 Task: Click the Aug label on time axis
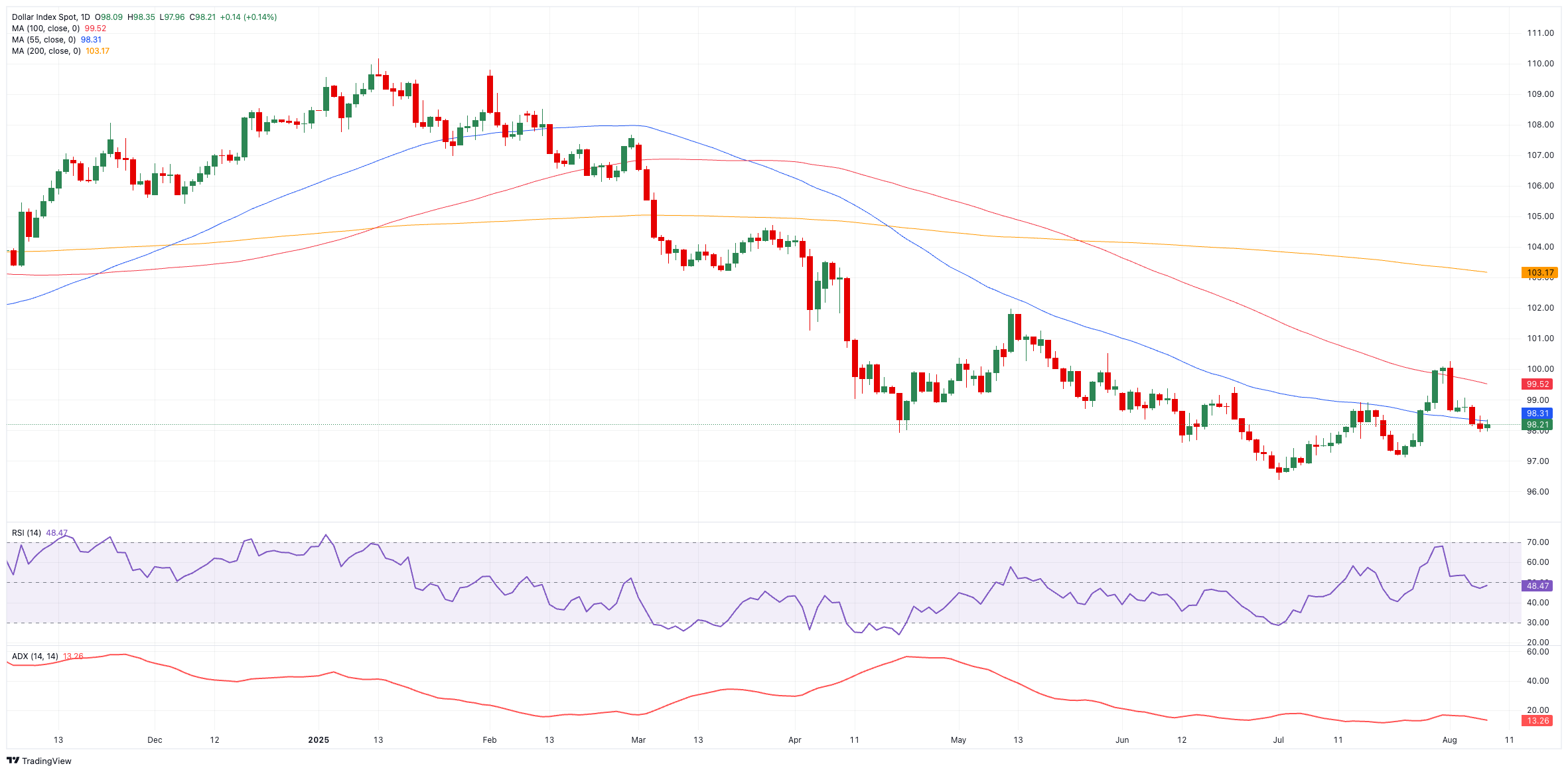[1449, 740]
